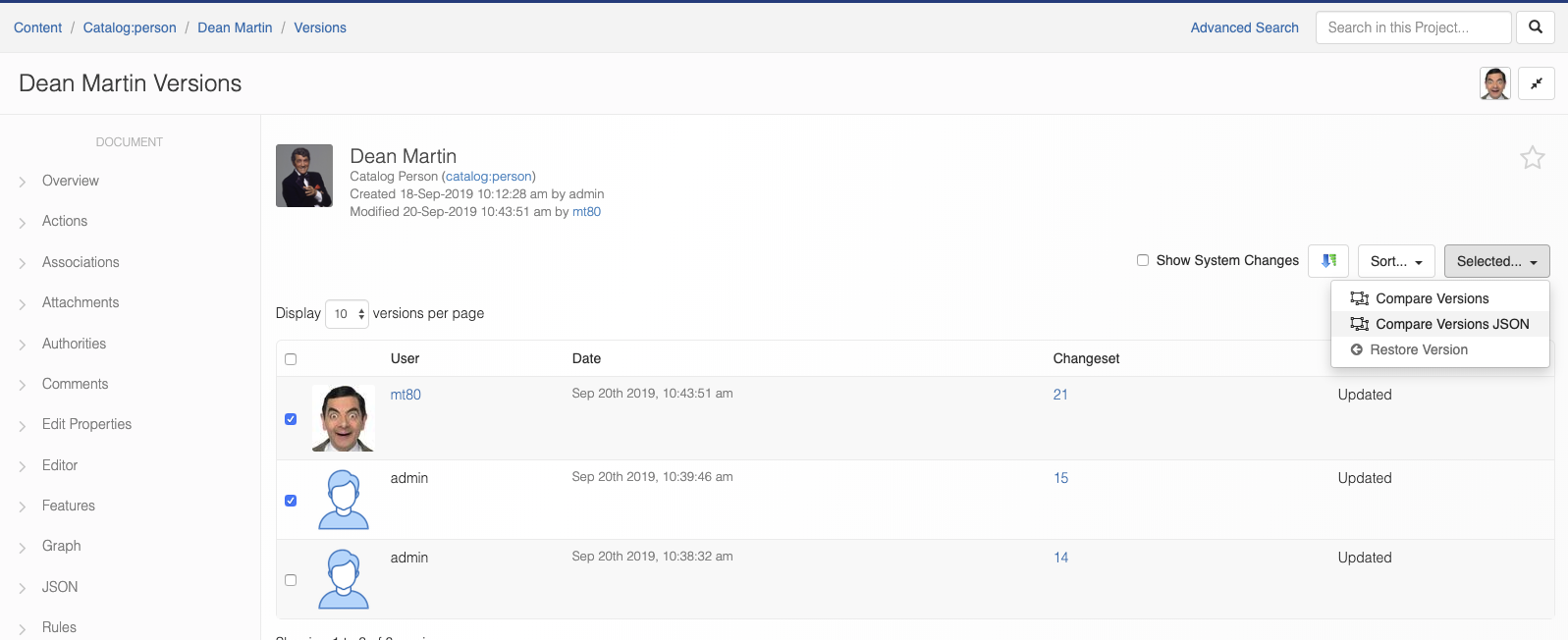Open versions per page selector
Image resolution: width=1568 pixels, height=640 pixels.
point(347,314)
